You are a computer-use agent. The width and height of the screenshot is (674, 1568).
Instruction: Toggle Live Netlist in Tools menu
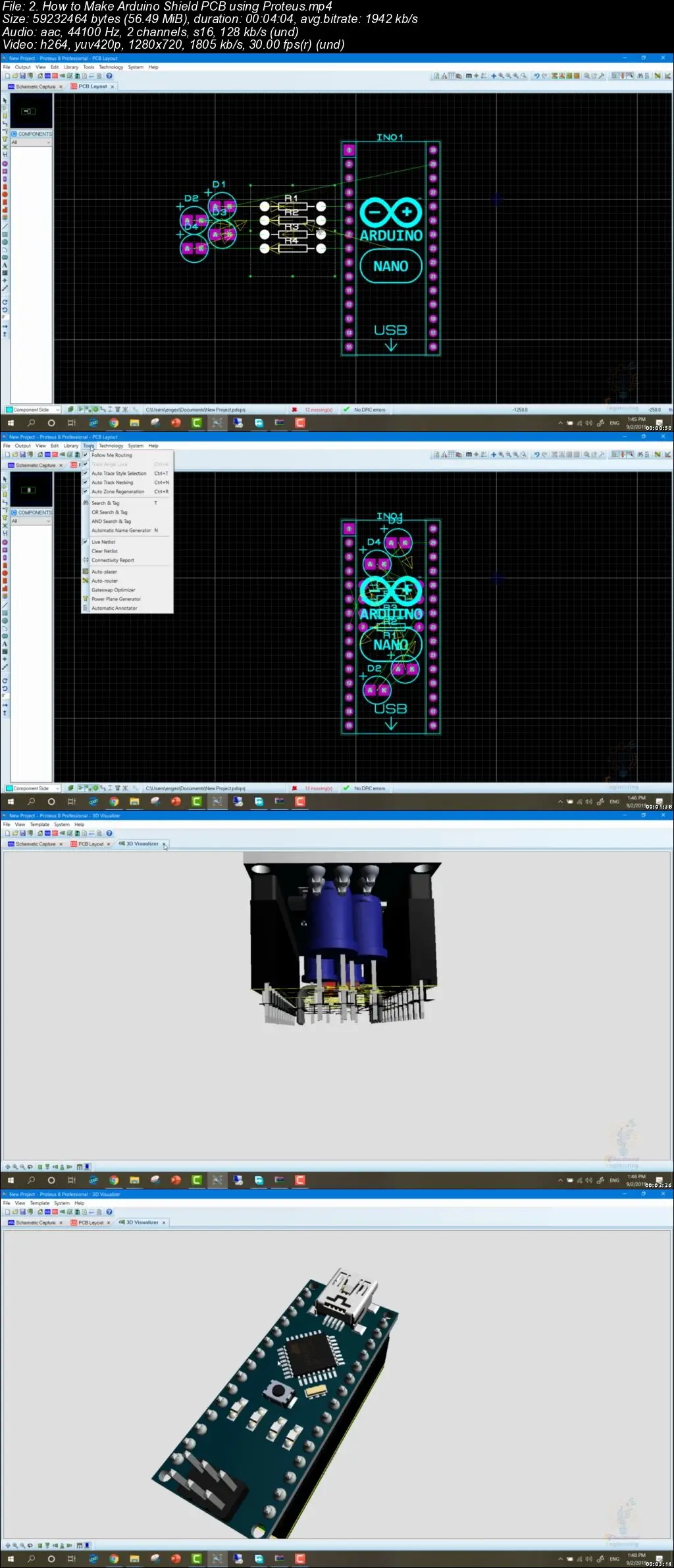pos(127,542)
